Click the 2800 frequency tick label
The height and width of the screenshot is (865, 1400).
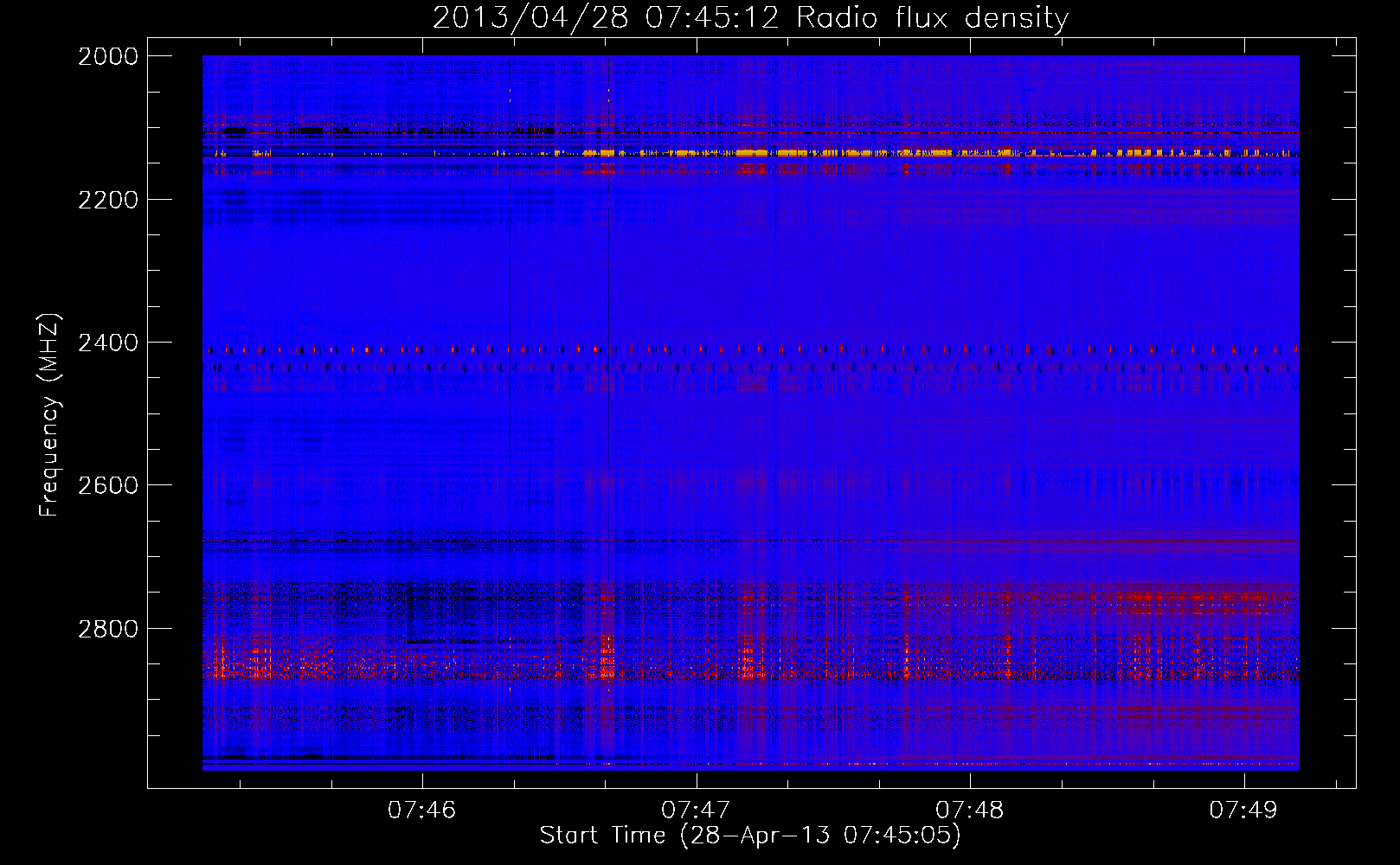point(108,629)
